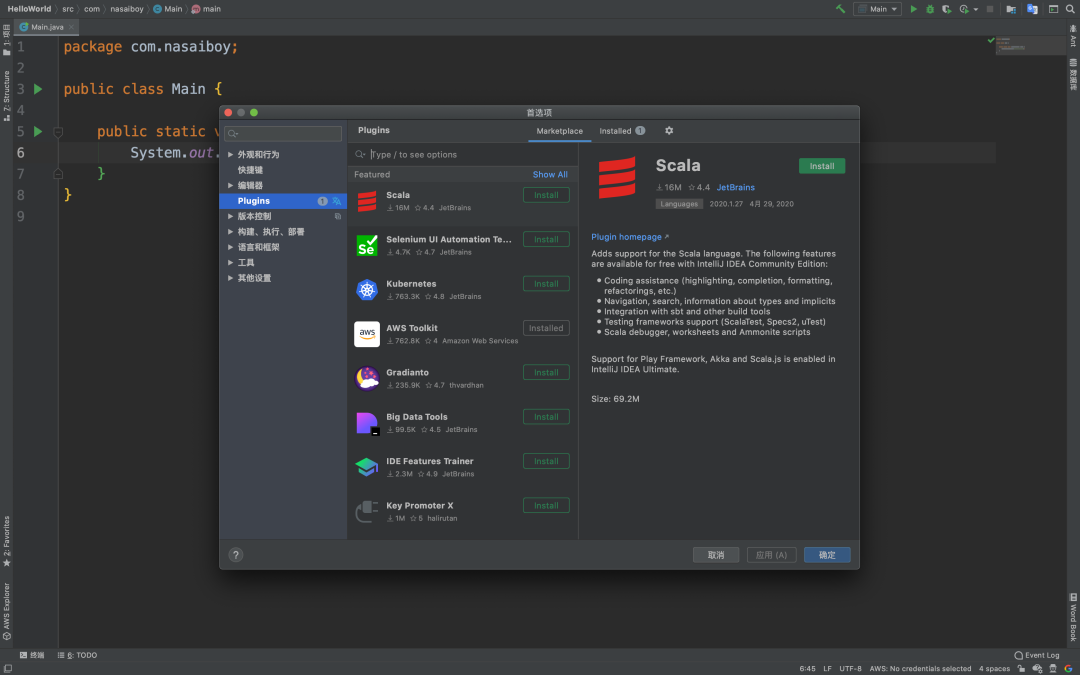Build the project using the hammer icon
Image resolution: width=1080 pixels, height=675 pixels.
(840, 8)
